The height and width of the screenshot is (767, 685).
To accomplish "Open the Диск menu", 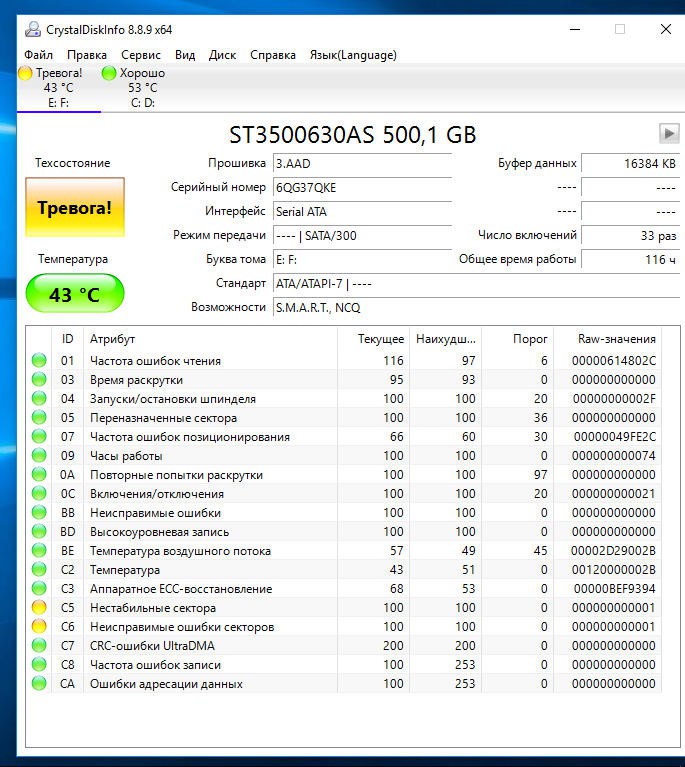I will 222,55.
